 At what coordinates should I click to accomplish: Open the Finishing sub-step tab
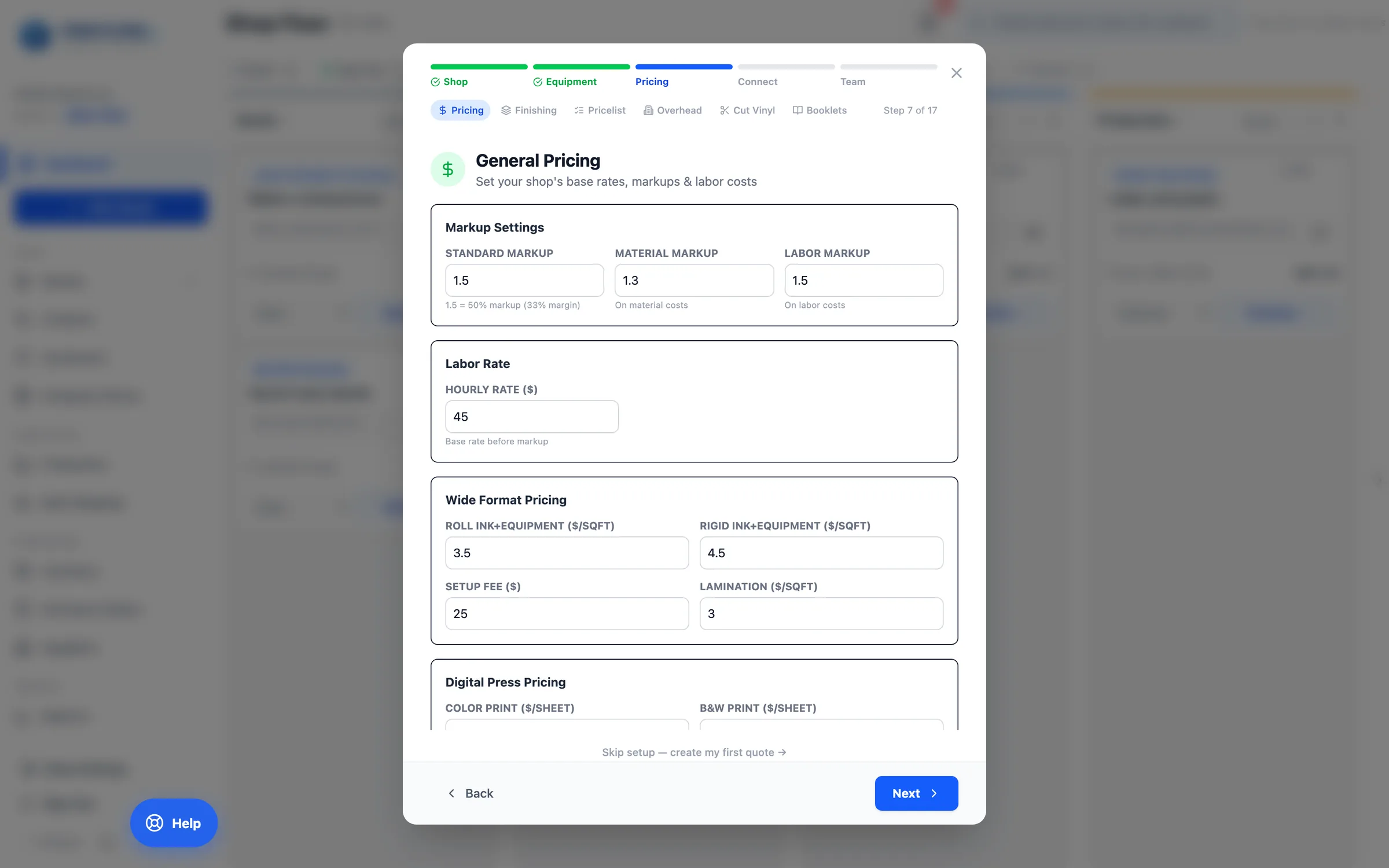pyautogui.click(x=528, y=110)
